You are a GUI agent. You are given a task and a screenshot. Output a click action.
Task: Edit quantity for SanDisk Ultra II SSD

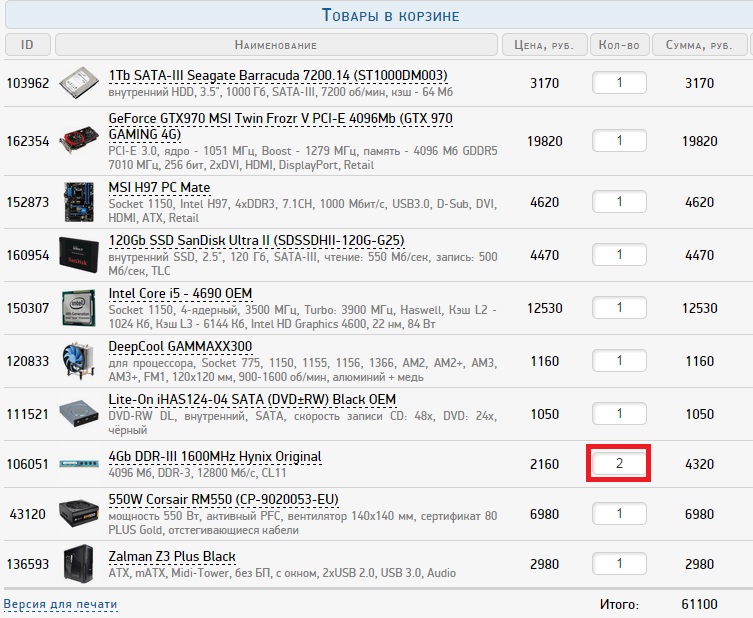click(619, 254)
